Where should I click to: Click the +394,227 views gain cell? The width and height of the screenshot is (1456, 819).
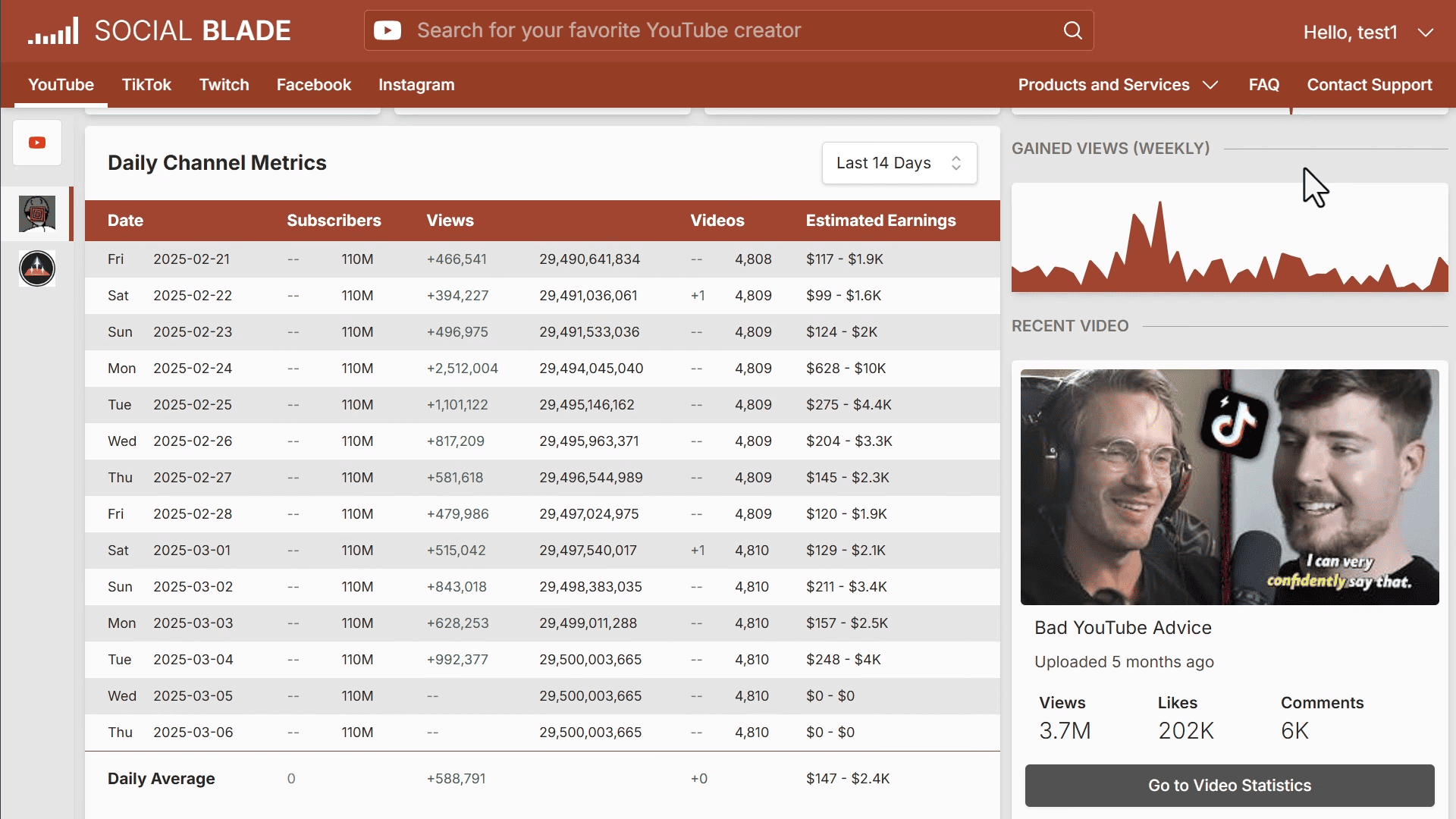pyautogui.click(x=457, y=296)
